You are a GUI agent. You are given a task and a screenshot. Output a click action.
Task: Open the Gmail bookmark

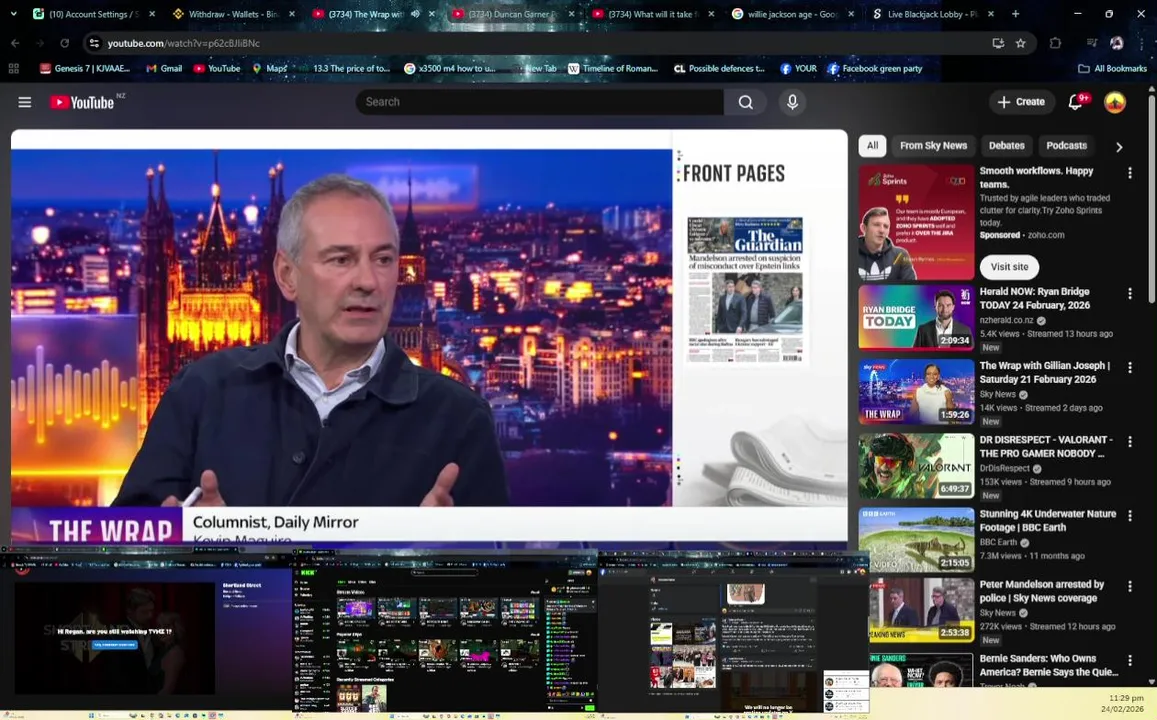(x=164, y=69)
